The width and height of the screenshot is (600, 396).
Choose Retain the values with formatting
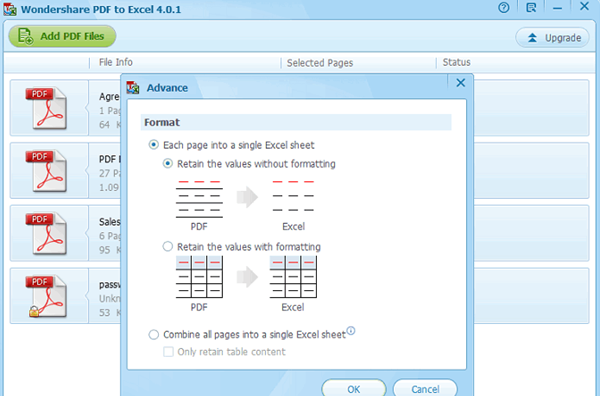click(168, 246)
